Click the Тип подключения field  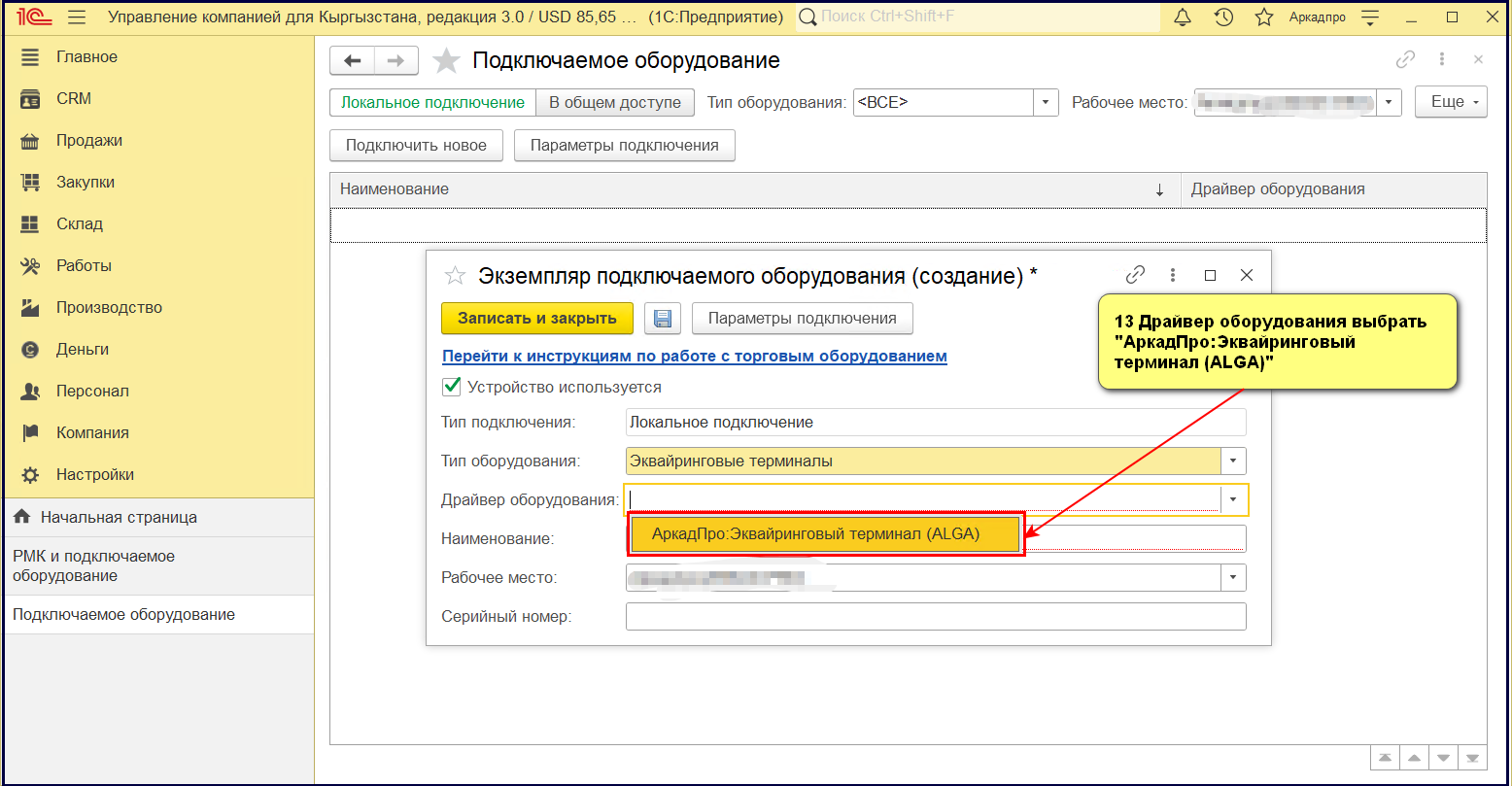pos(936,422)
